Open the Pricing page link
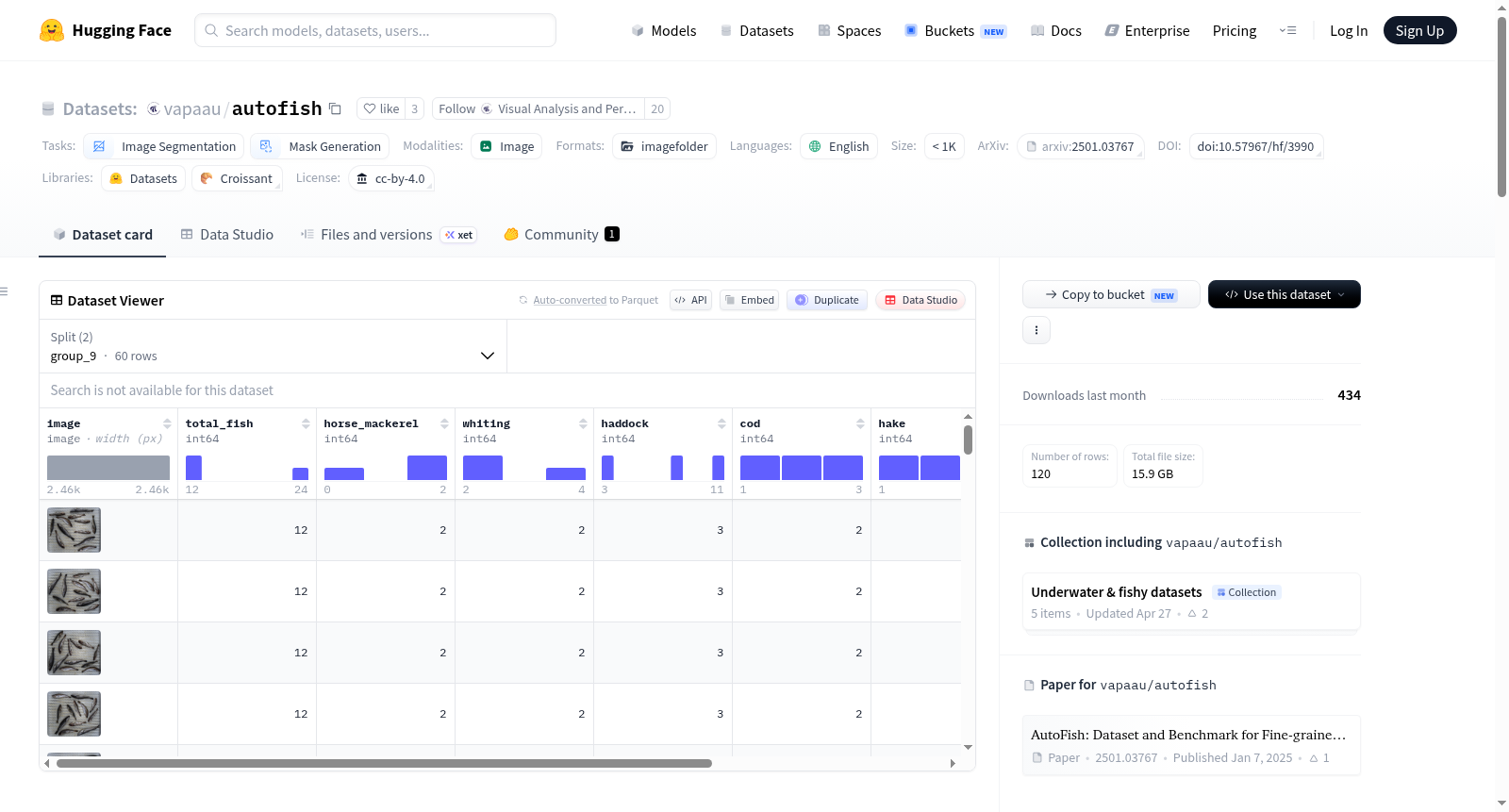 click(1235, 30)
